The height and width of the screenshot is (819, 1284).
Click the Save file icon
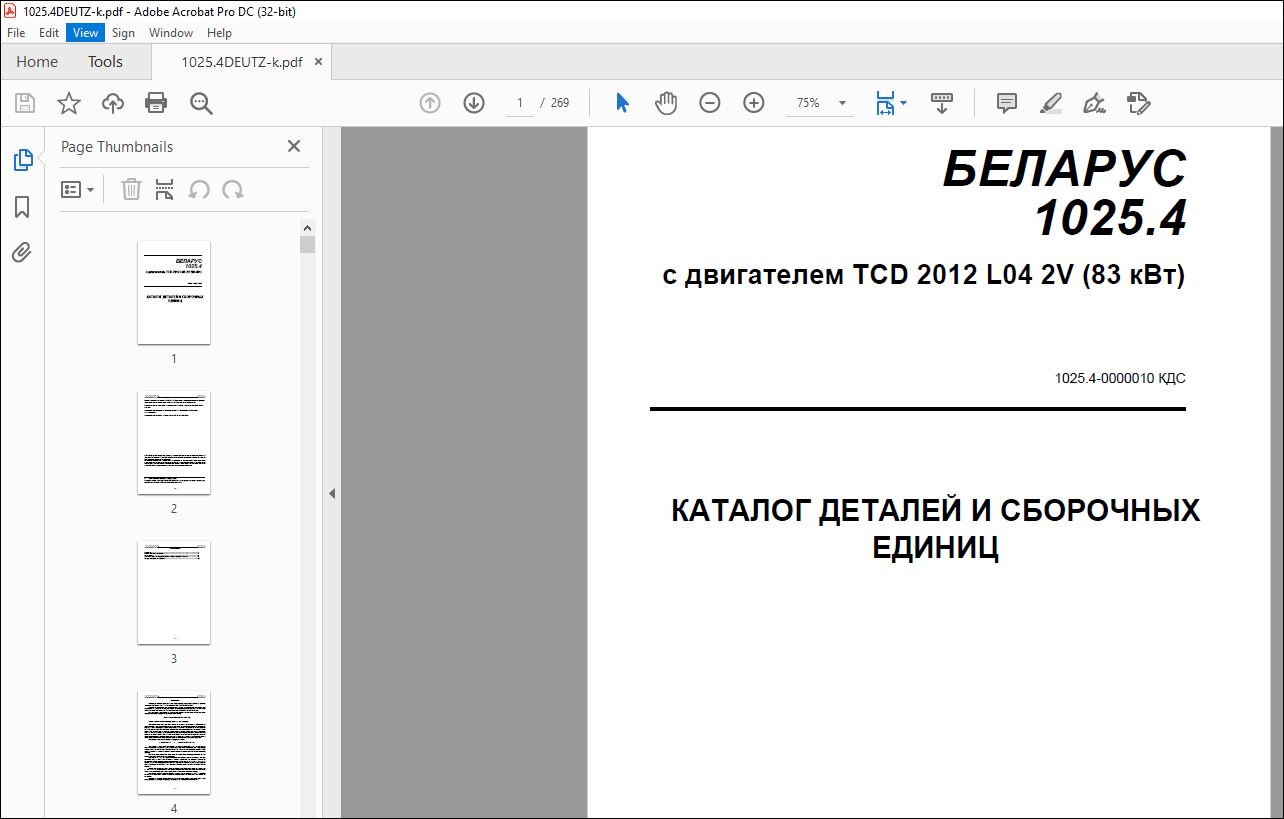[25, 103]
